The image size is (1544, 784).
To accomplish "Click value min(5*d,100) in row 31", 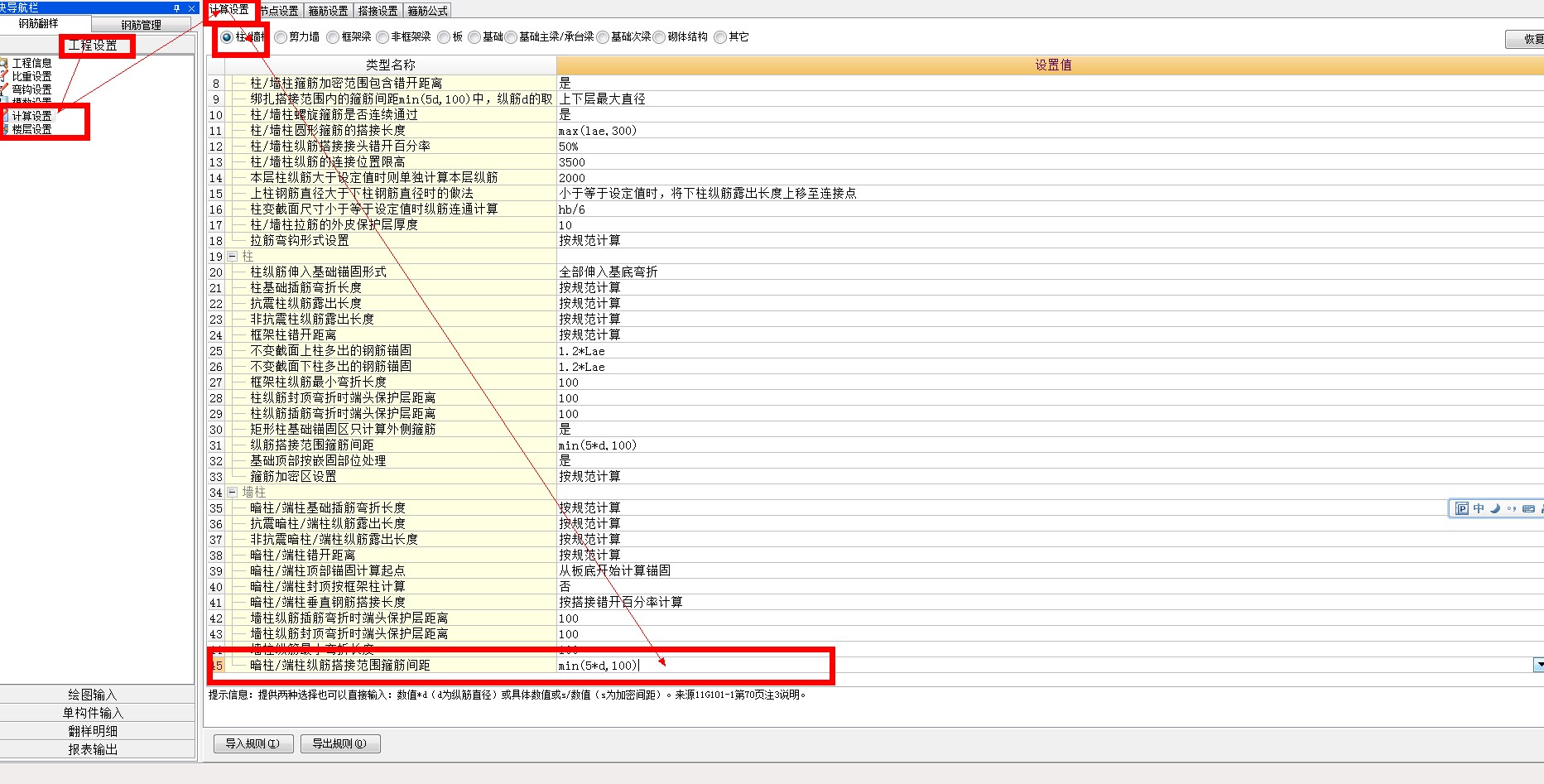I will (x=598, y=445).
